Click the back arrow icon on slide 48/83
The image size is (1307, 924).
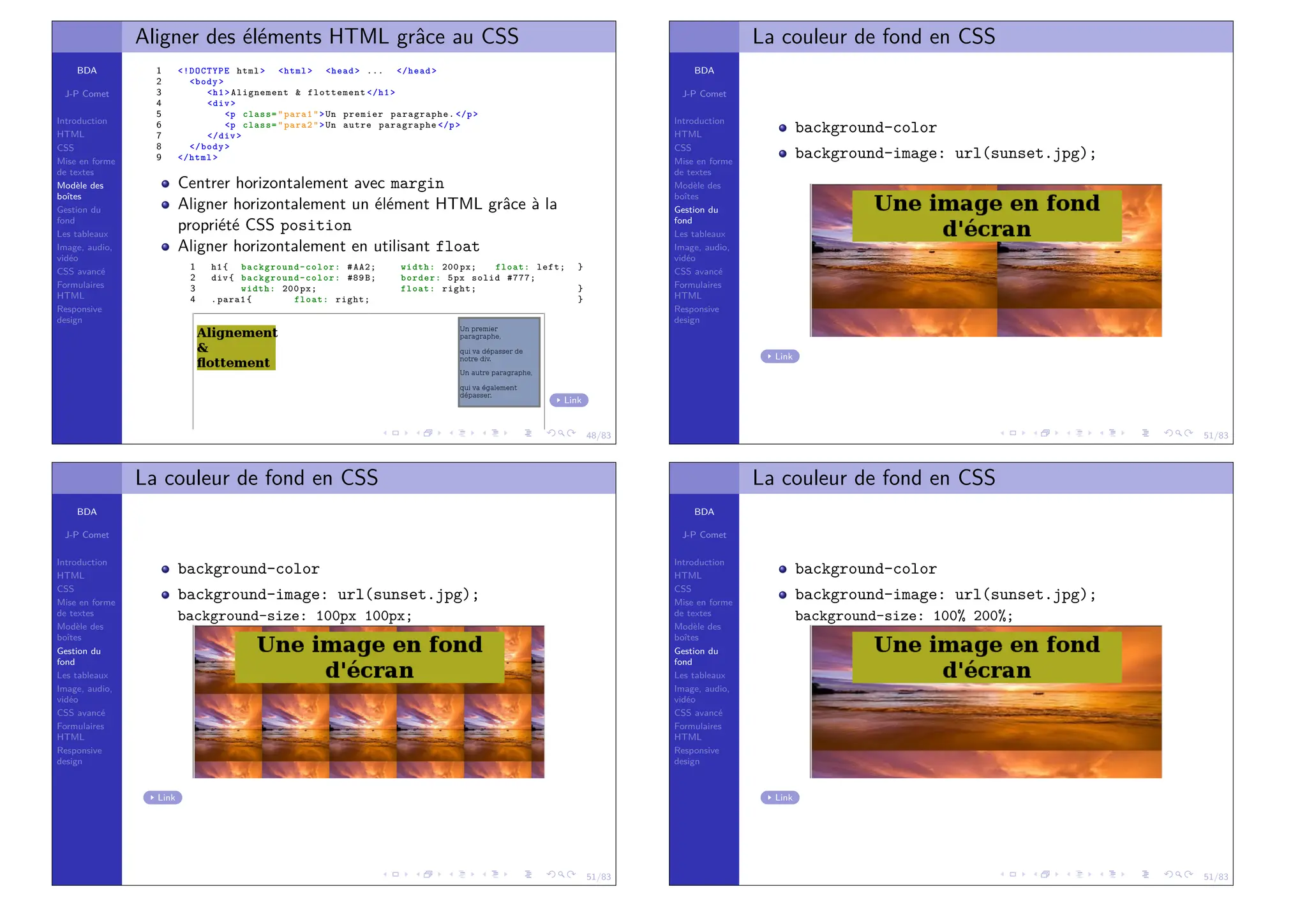click(551, 433)
